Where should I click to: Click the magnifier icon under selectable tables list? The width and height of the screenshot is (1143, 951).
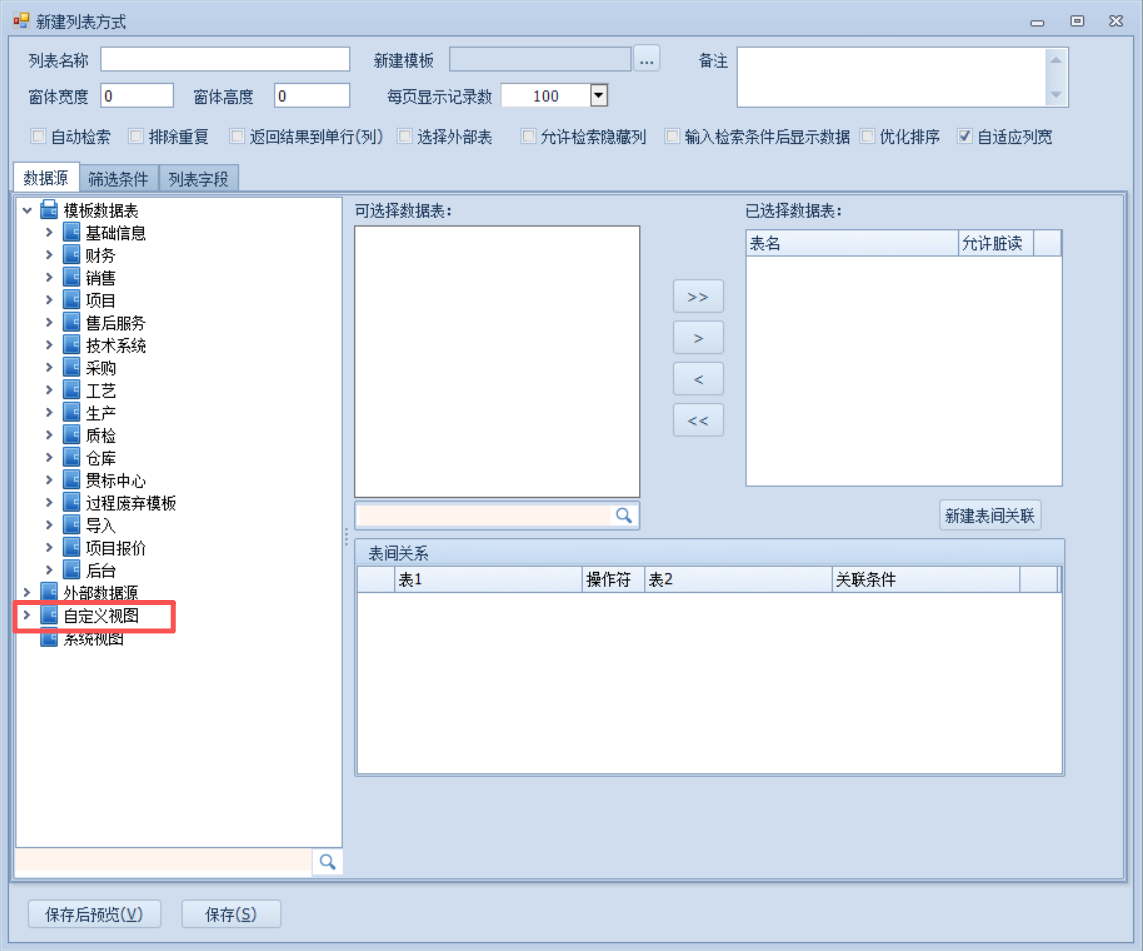tap(624, 515)
